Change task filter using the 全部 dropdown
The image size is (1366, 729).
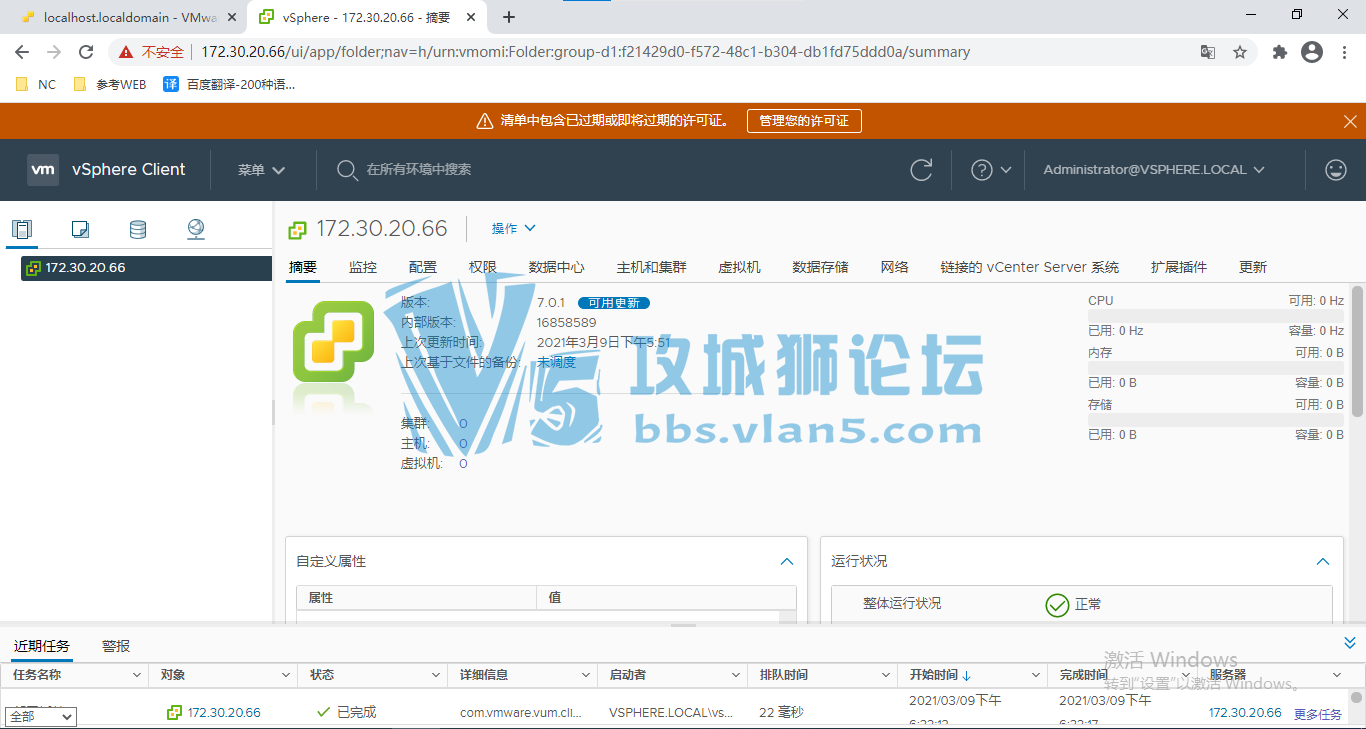40,716
